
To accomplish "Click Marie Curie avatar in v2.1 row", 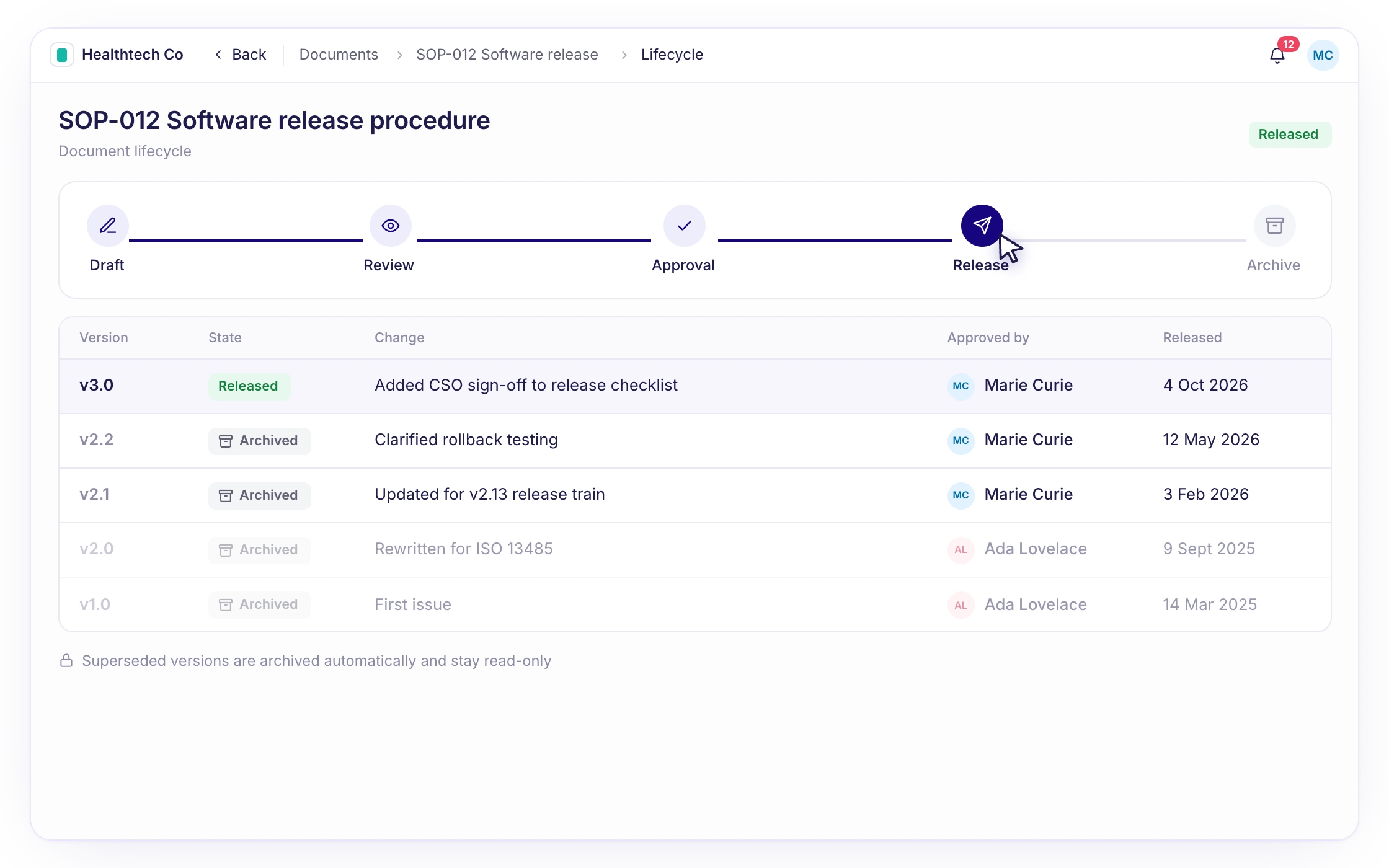I will [x=961, y=495].
